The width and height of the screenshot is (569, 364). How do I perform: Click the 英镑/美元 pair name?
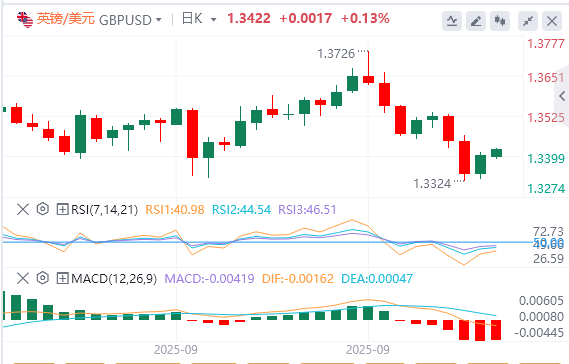[x=66, y=19]
